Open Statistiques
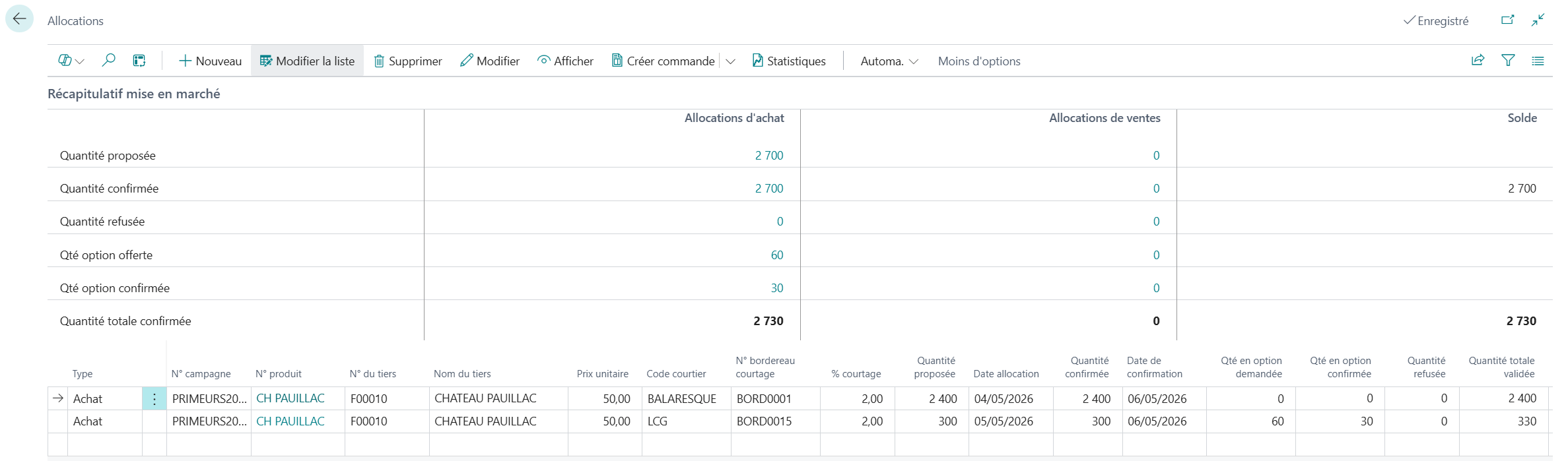 click(x=789, y=61)
